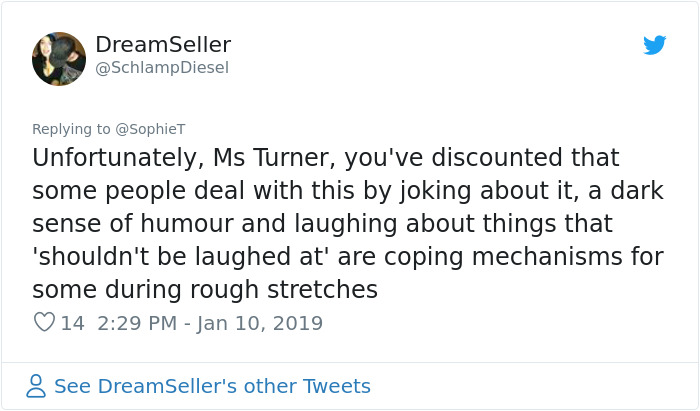Open the DreamSeller display name
700x411 pixels.
click(x=163, y=45)
